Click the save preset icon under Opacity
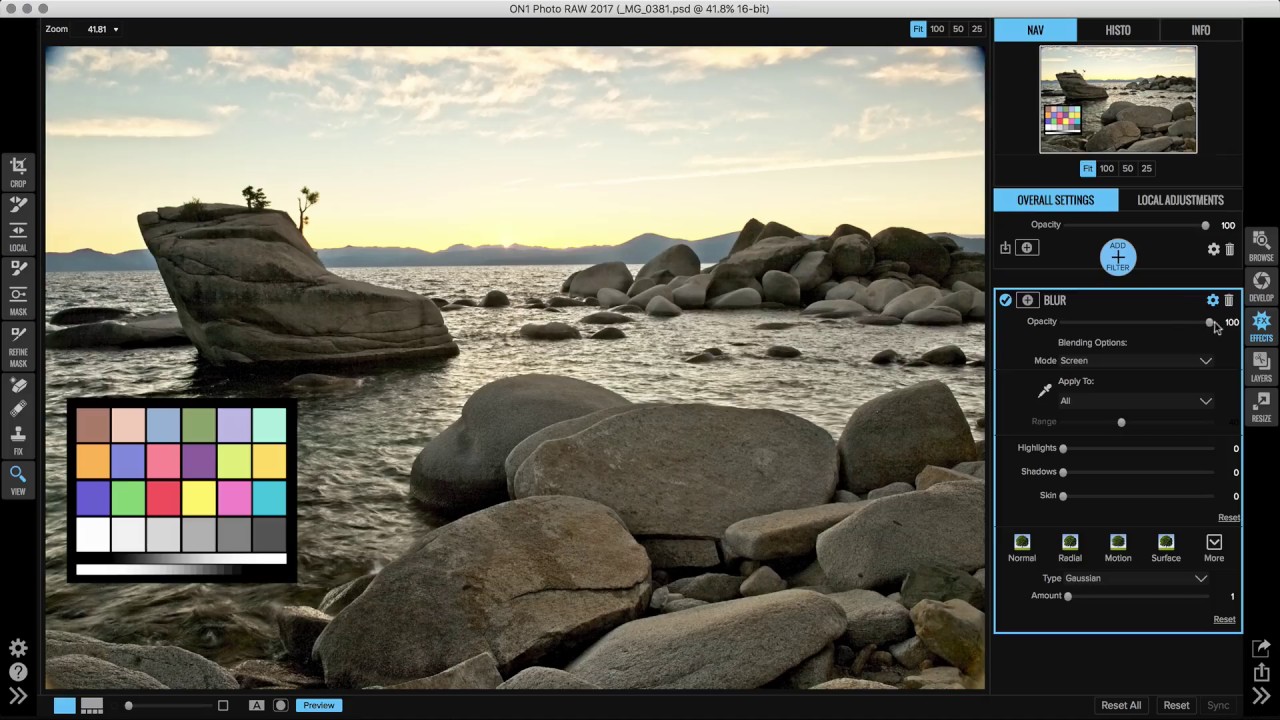The image size is (1280, 720). click(1005, 248)
